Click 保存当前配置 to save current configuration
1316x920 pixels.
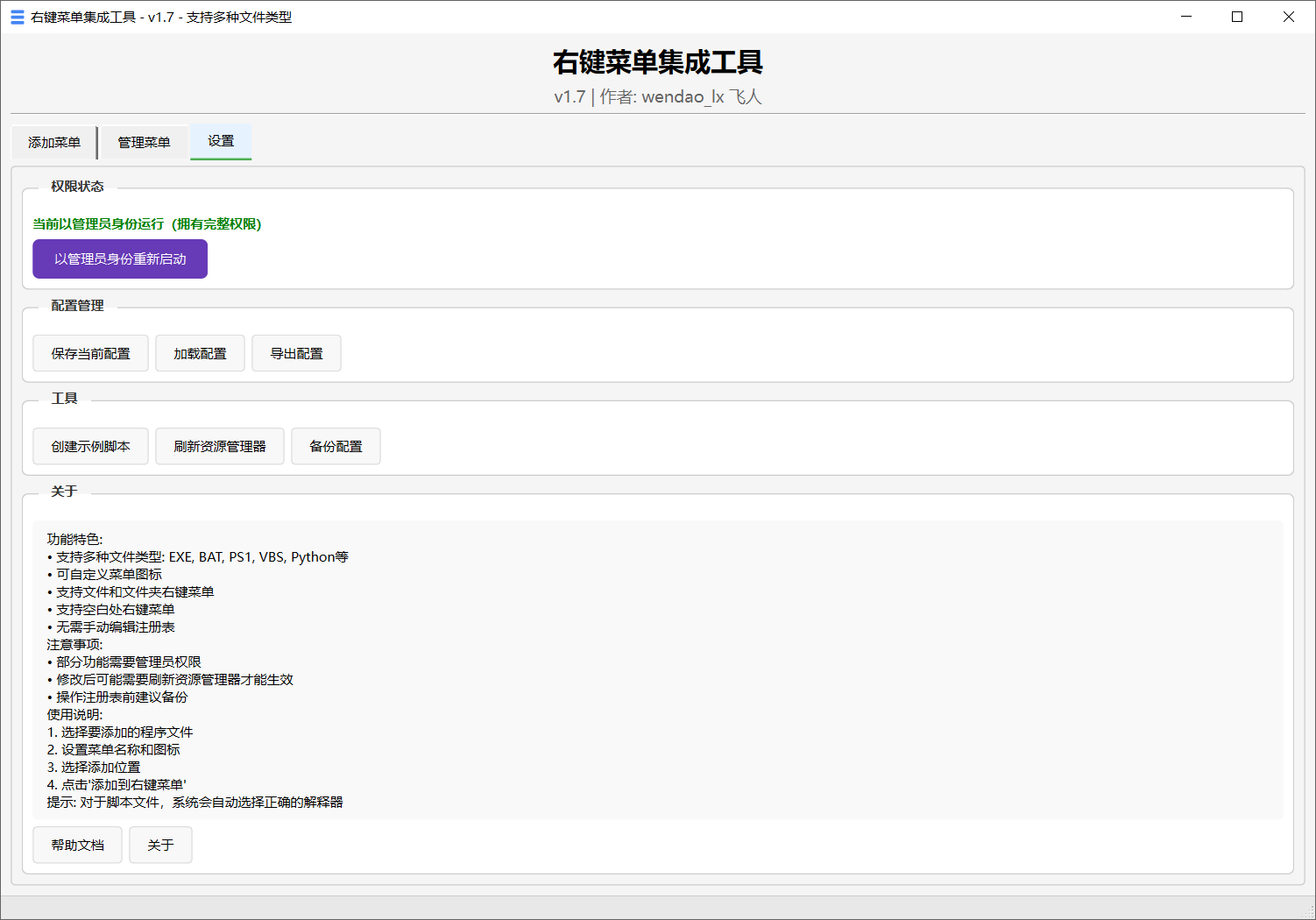tap(90, 353)
